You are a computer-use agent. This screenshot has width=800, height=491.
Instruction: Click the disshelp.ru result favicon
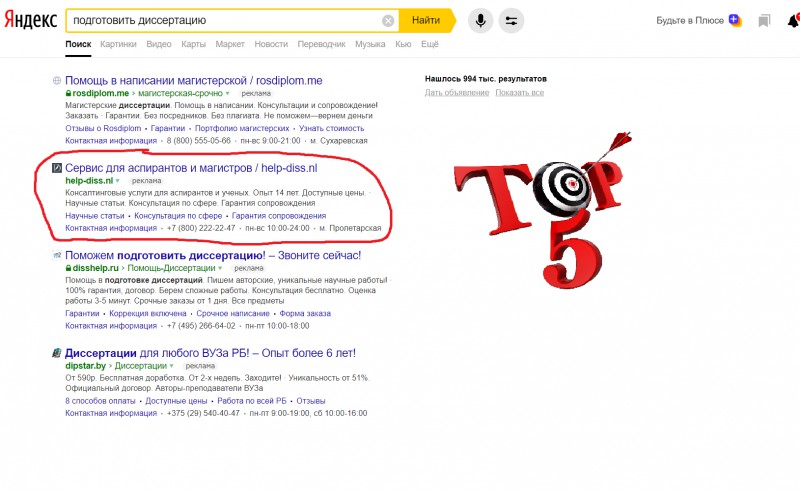point(57,255)
